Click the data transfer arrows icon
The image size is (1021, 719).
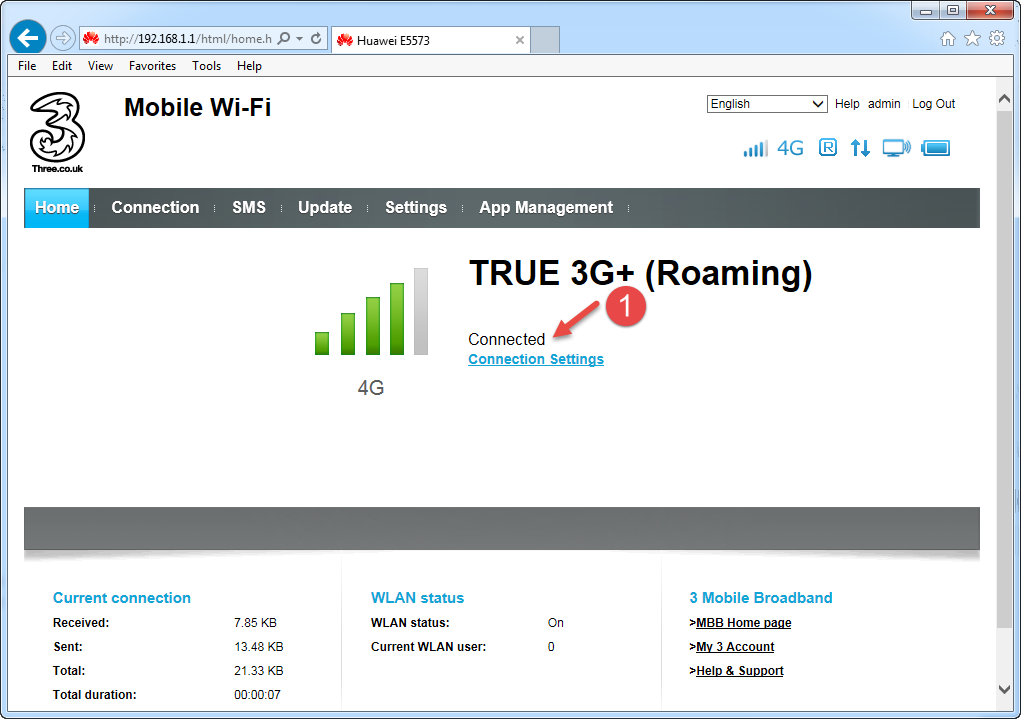click(860, 148)
